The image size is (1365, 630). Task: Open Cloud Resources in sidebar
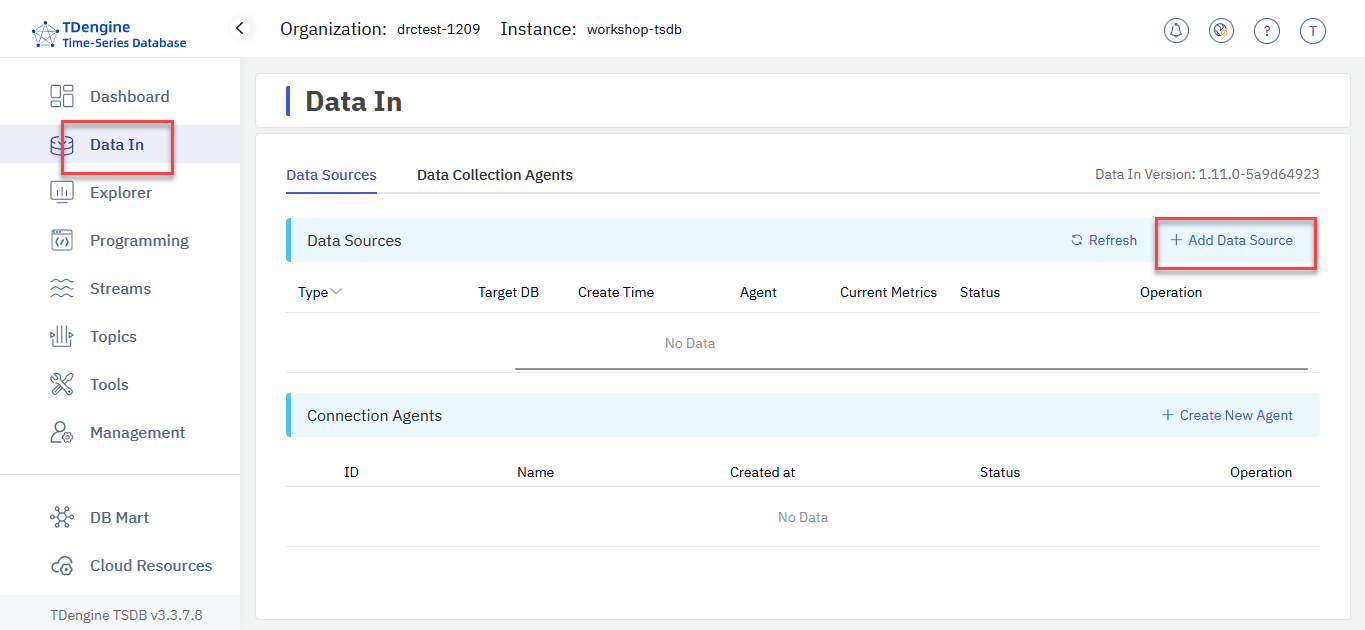pyautogui.click(x=150, y=565)
